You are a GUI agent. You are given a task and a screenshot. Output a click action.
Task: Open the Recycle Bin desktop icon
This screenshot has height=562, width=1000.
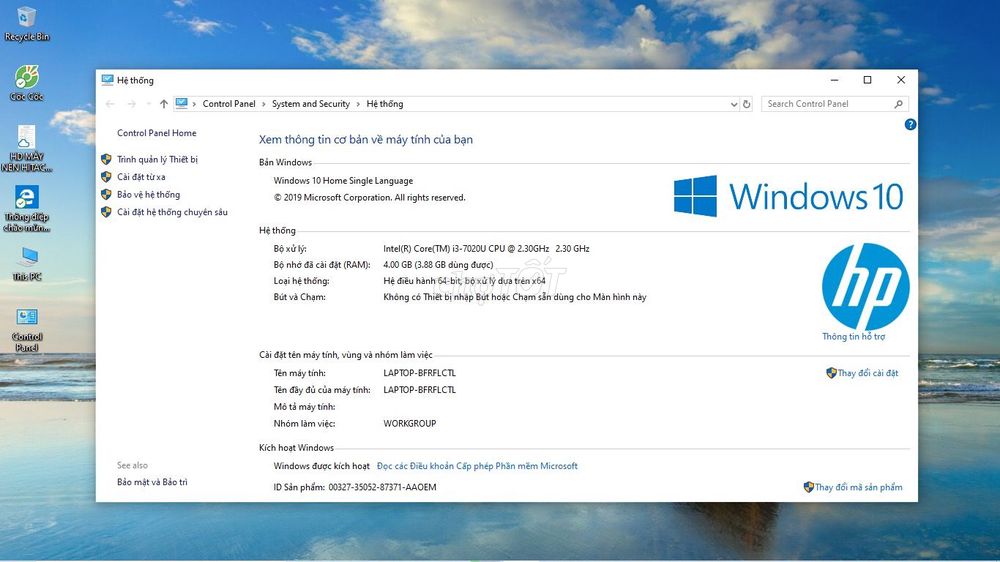[x=27, y=24]
